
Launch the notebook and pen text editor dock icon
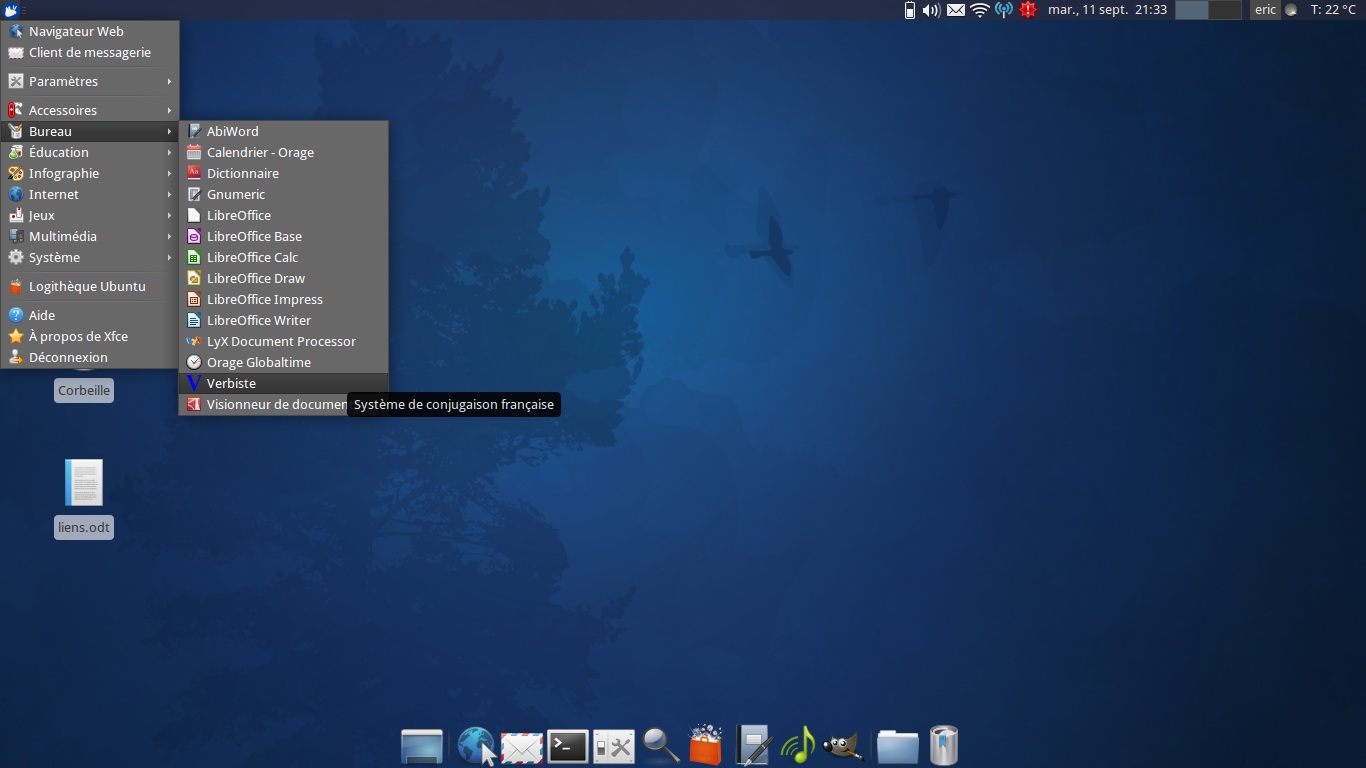752,745
